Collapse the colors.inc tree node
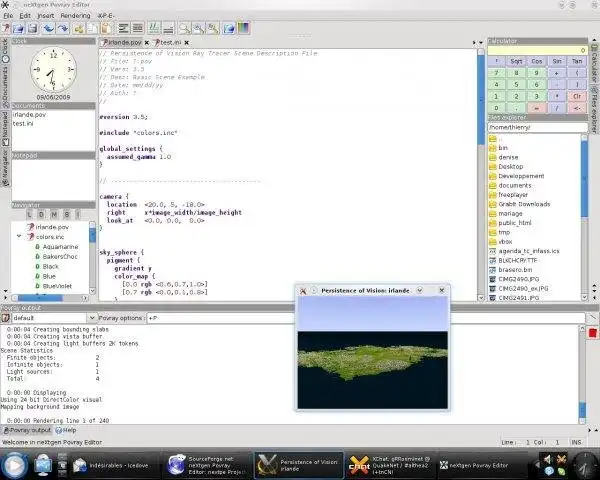The height and width of the screenshot is (480, 600). (18, 237)
